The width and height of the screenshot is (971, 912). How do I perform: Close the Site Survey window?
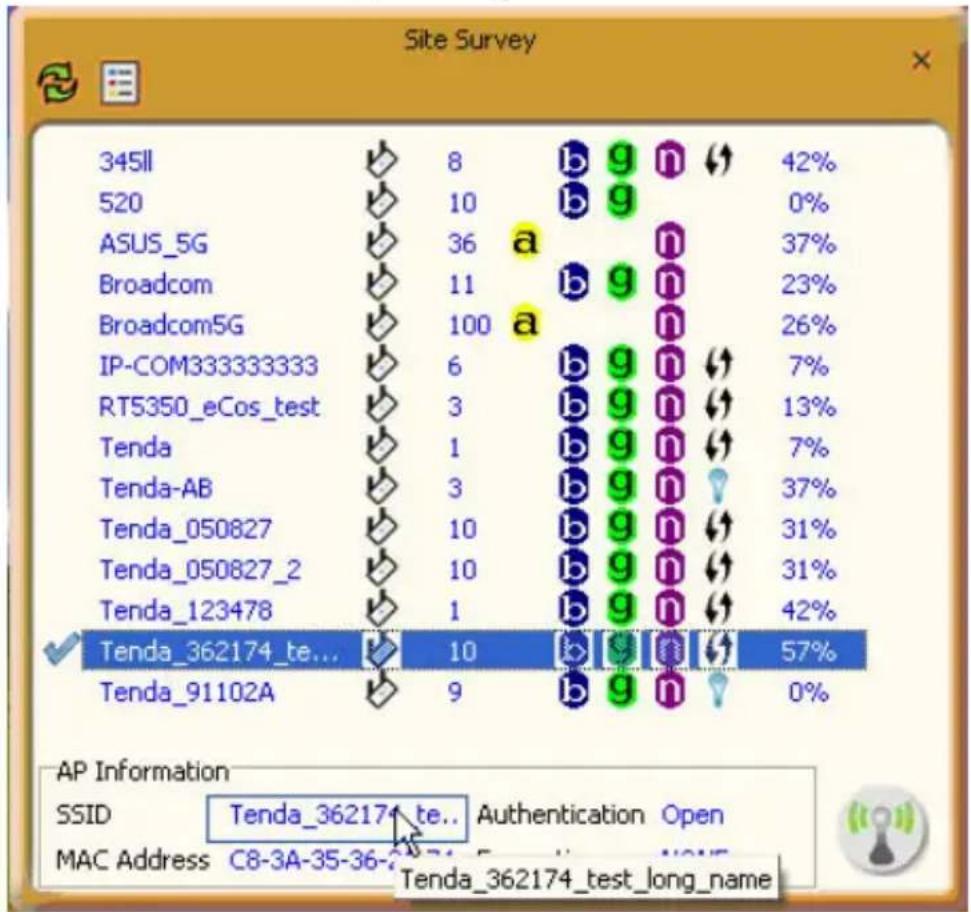pyautogui.click(x=921, y=61)
